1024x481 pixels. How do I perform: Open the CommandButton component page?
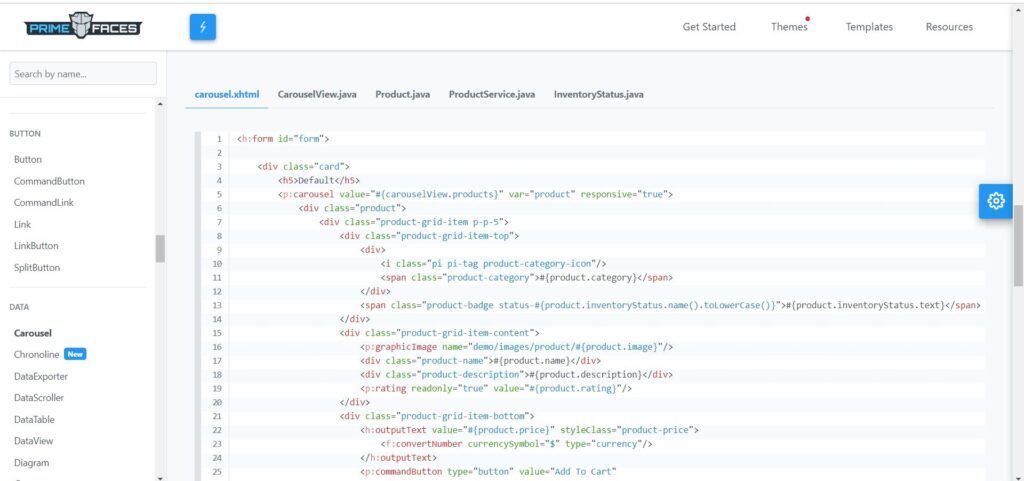(x=49, y=181)
